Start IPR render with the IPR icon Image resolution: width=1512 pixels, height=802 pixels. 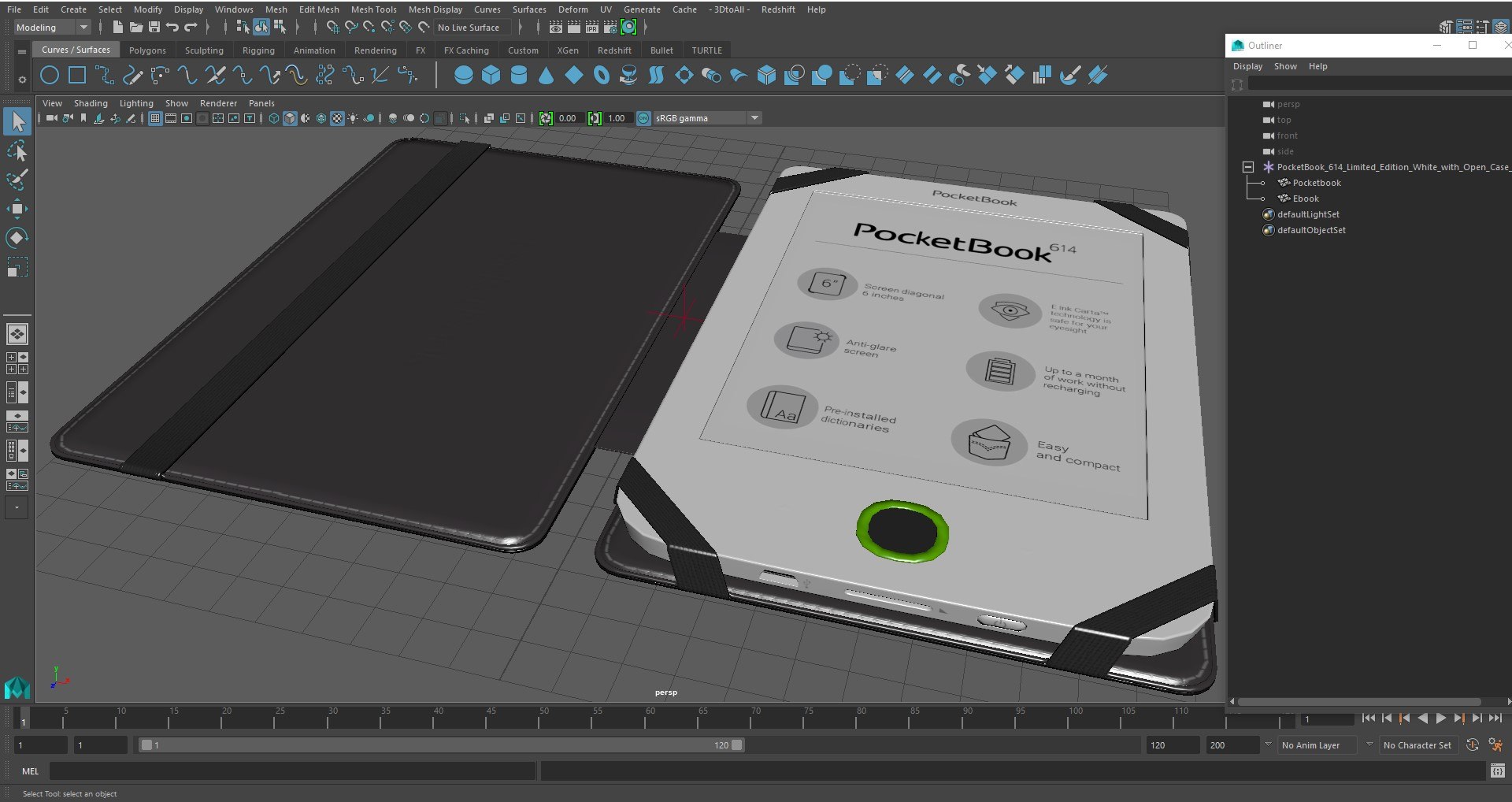pyautogui.click(x=592, y=28)
